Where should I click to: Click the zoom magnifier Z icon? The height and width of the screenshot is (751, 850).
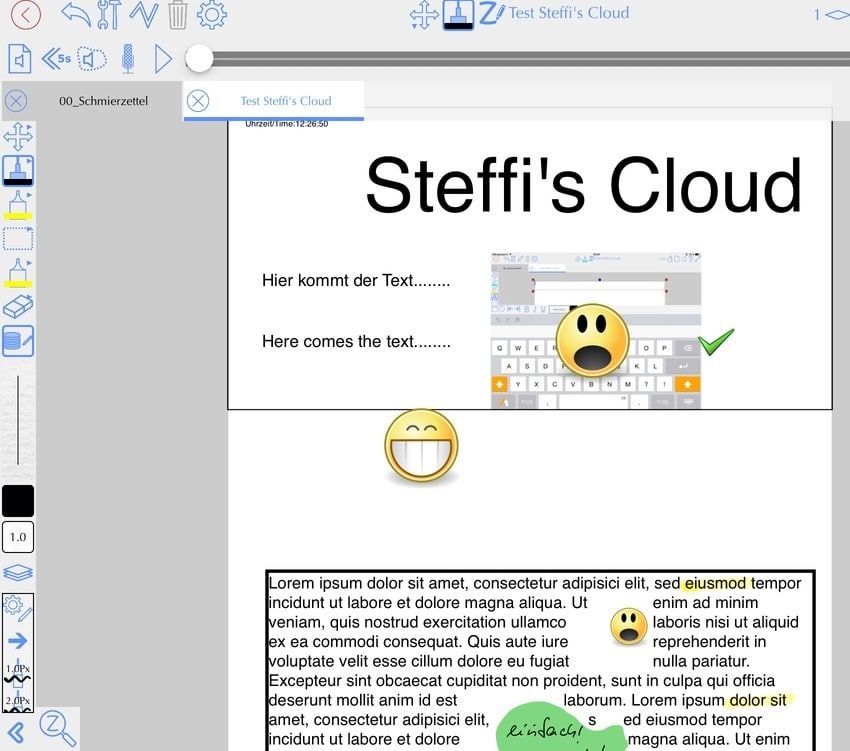pos(57,729)
